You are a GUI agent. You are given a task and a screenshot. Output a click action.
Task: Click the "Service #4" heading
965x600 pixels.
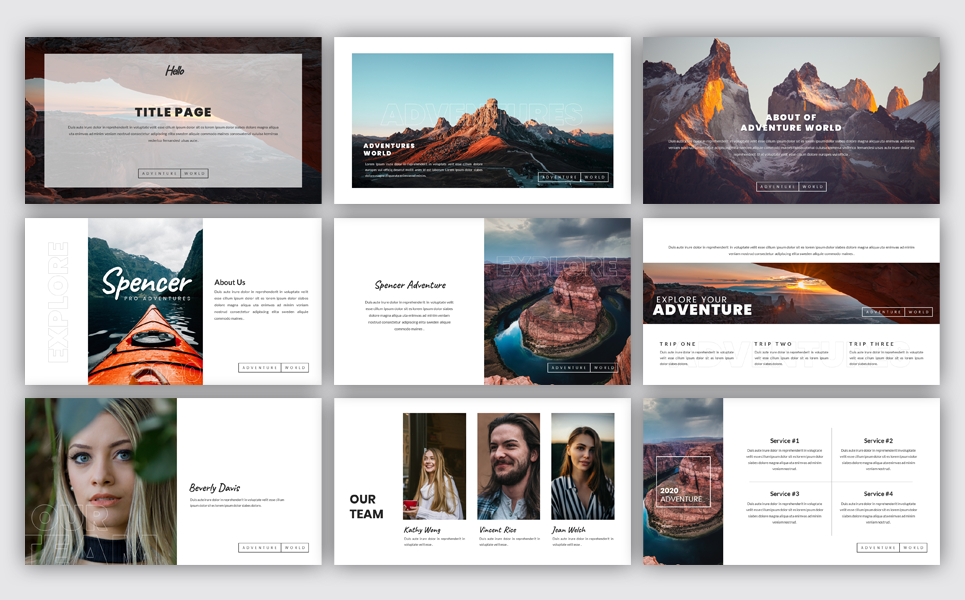pos(878,494)
